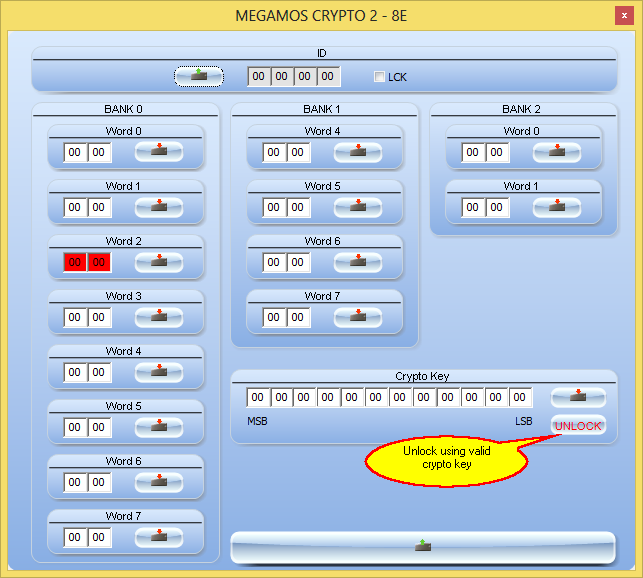Click the second byte of Bank 1 Word 7

pyautogui.click(x=298, y=317)
